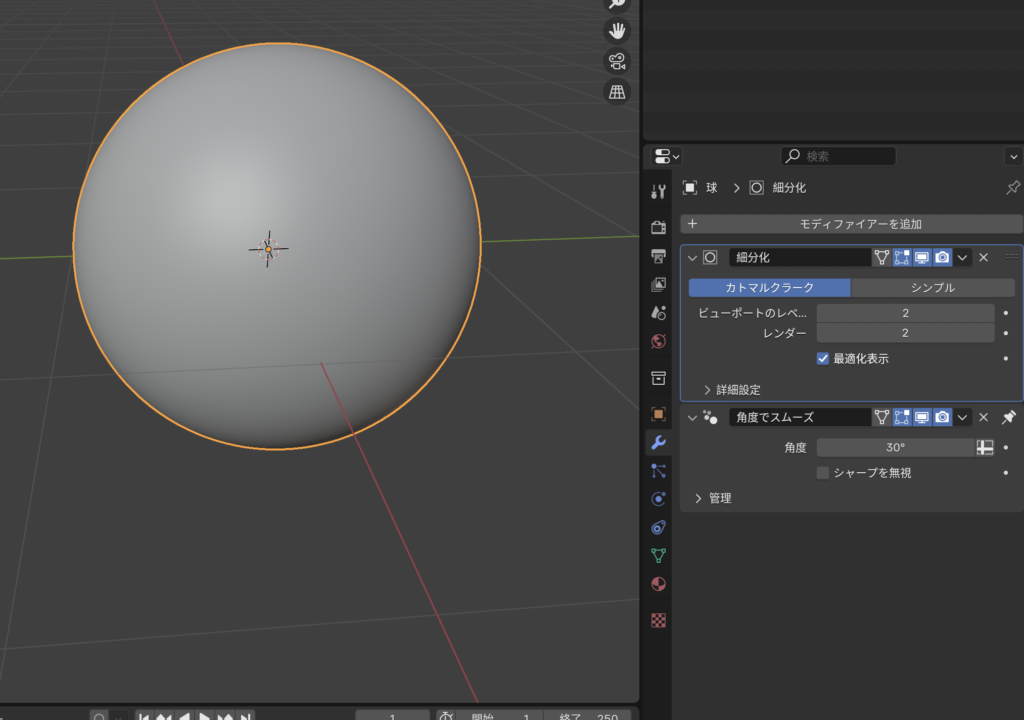This screenshot has height=720, width=1024.
Task: Grab the 細分化 modifier drag handle
Action: coord(1012,257)
